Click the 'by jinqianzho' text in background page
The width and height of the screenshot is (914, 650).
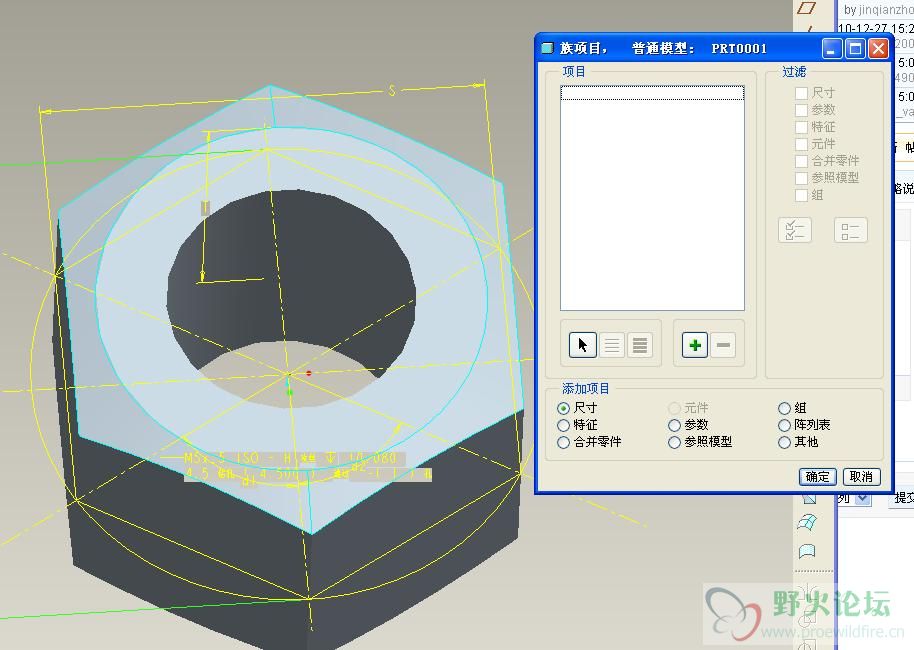pos(878,10)
